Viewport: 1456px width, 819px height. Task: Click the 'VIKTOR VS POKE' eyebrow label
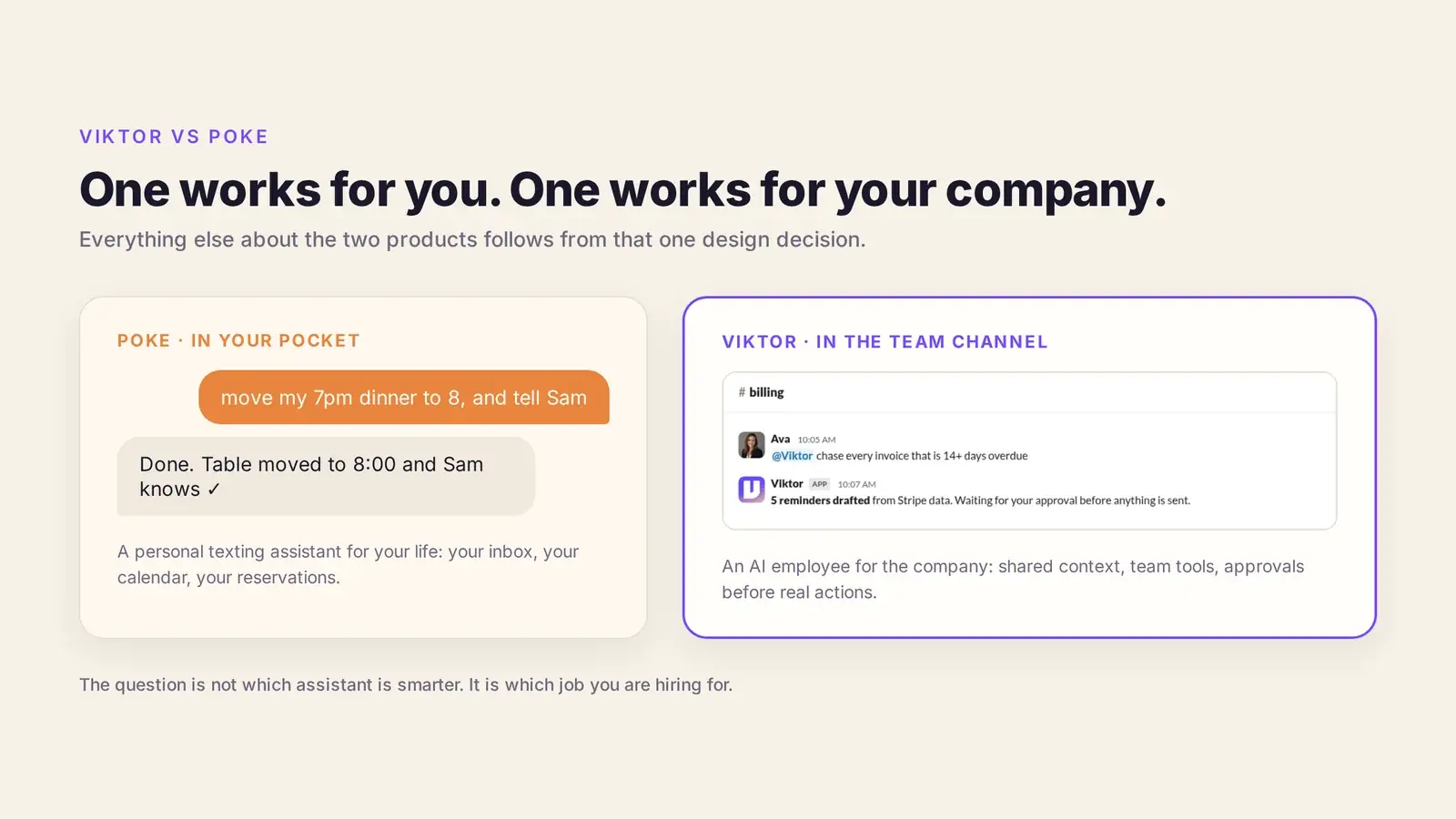(174, 136)
